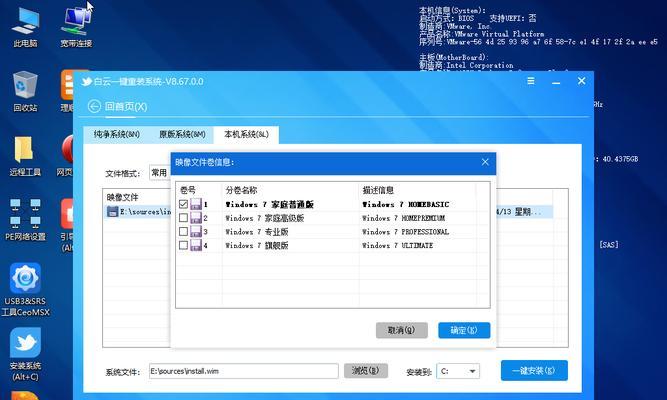Switch to the 原版系统 tab
667x400 pixels.
(x=182, y=134)
